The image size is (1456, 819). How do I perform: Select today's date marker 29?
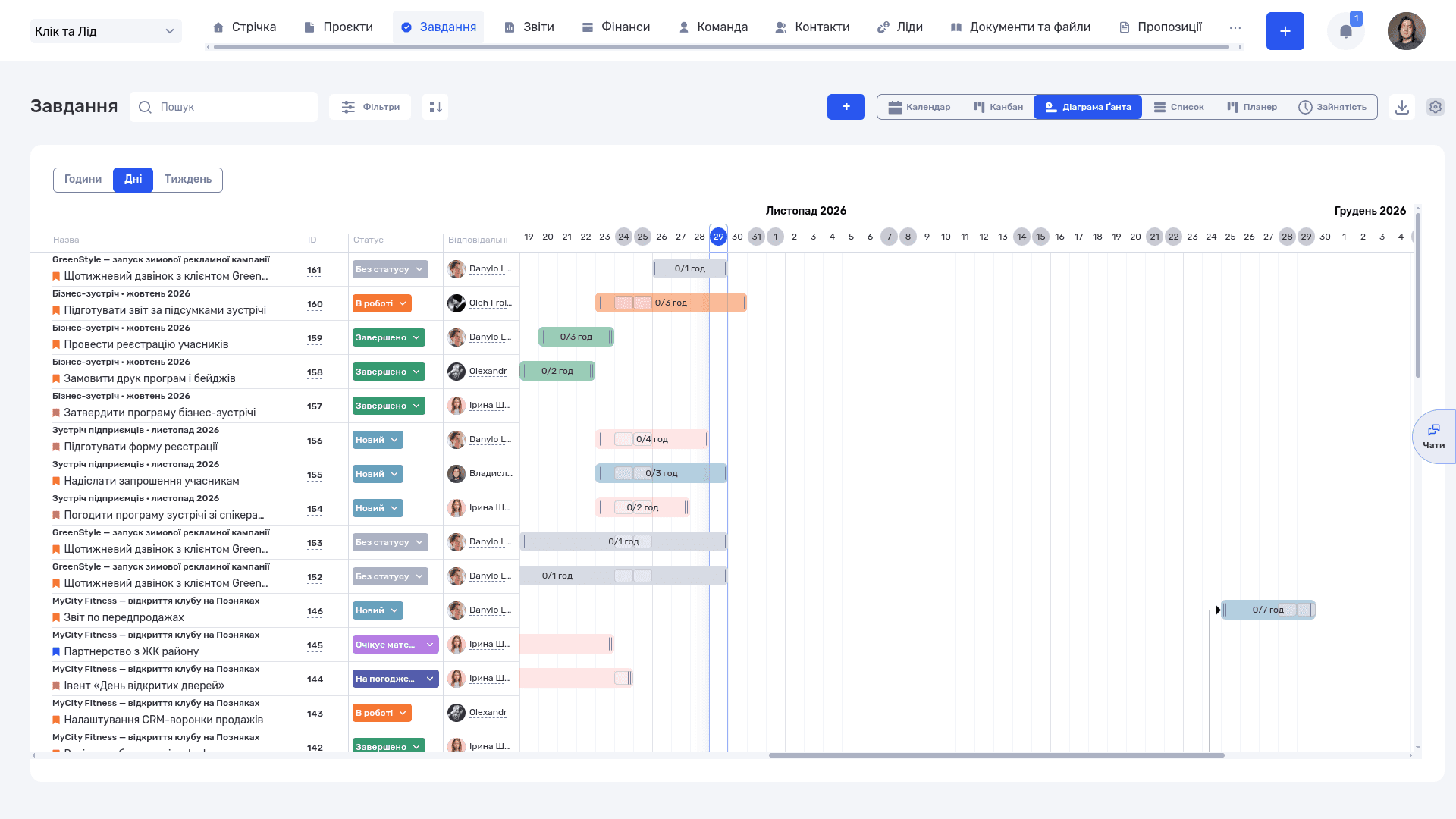pos(718,237)
